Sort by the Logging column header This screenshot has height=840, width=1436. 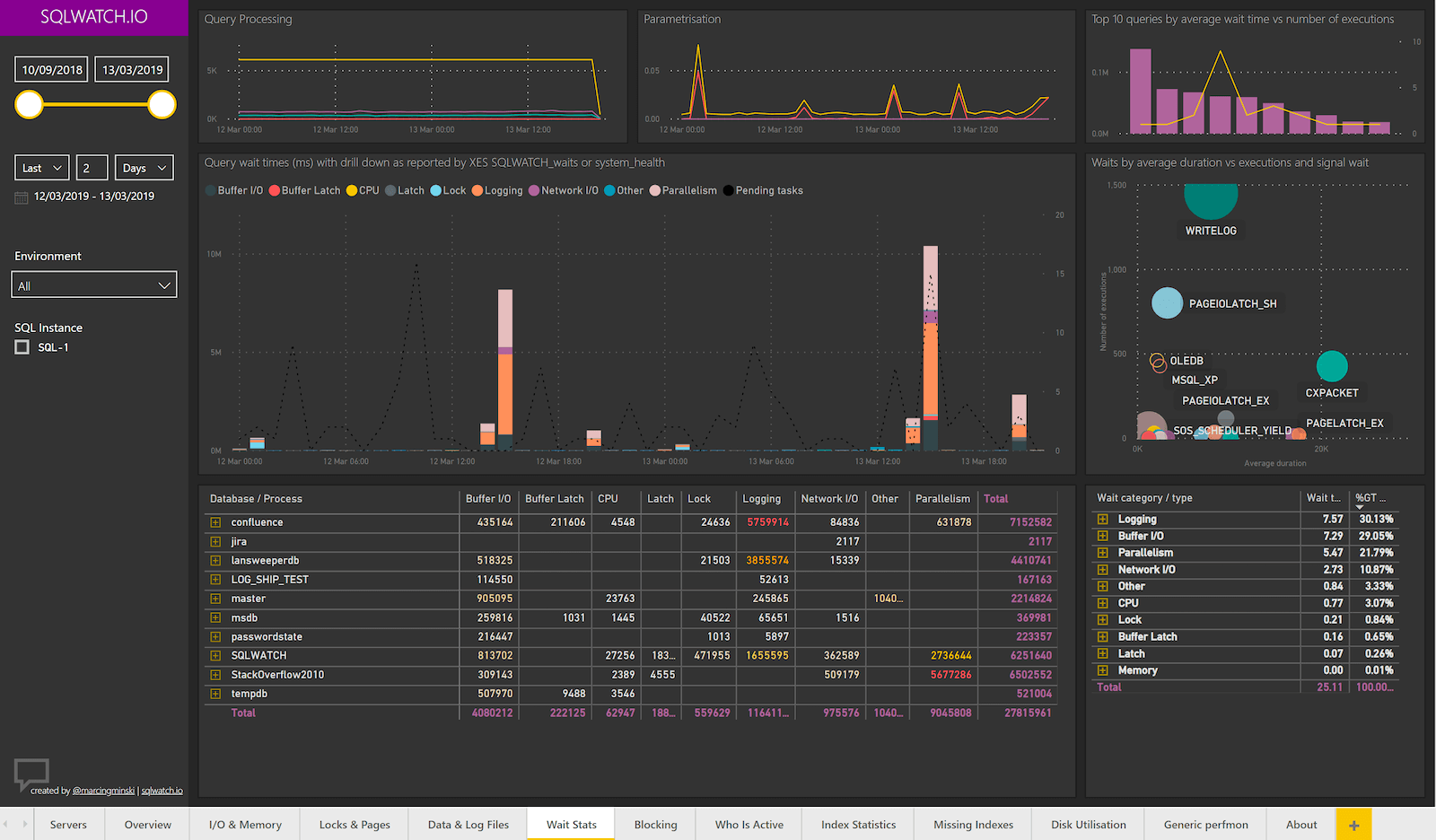coord(761,499)
